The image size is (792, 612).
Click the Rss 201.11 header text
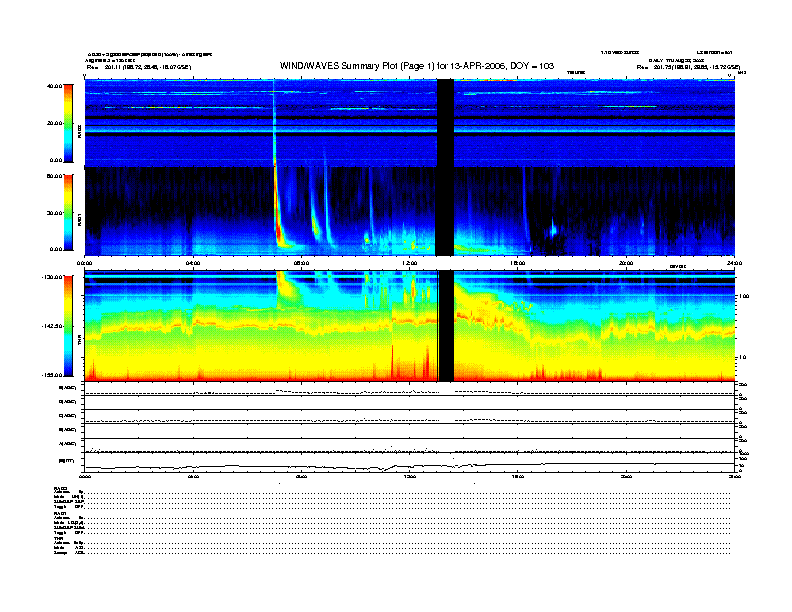139,67
